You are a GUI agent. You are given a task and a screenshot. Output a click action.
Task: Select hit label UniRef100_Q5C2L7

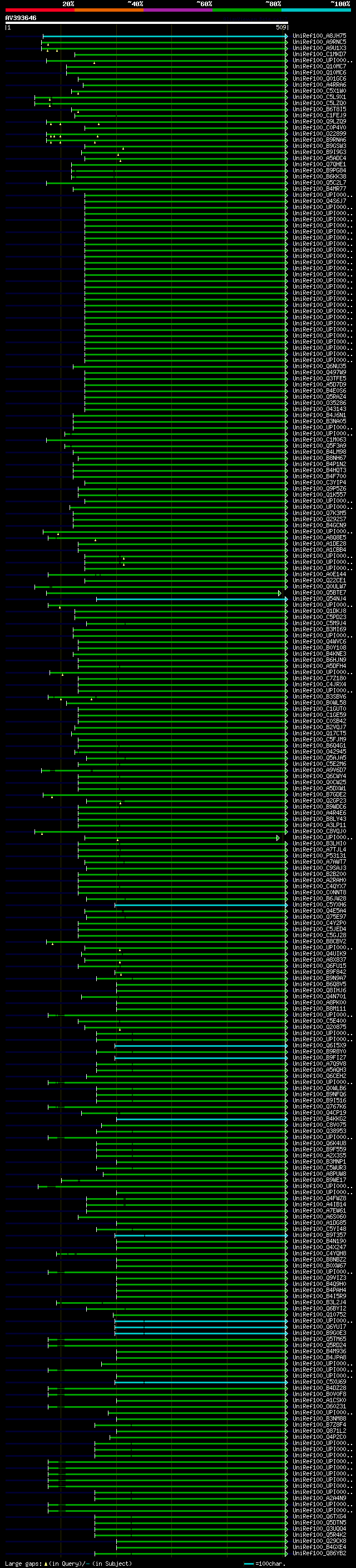(x=319, y=182)
